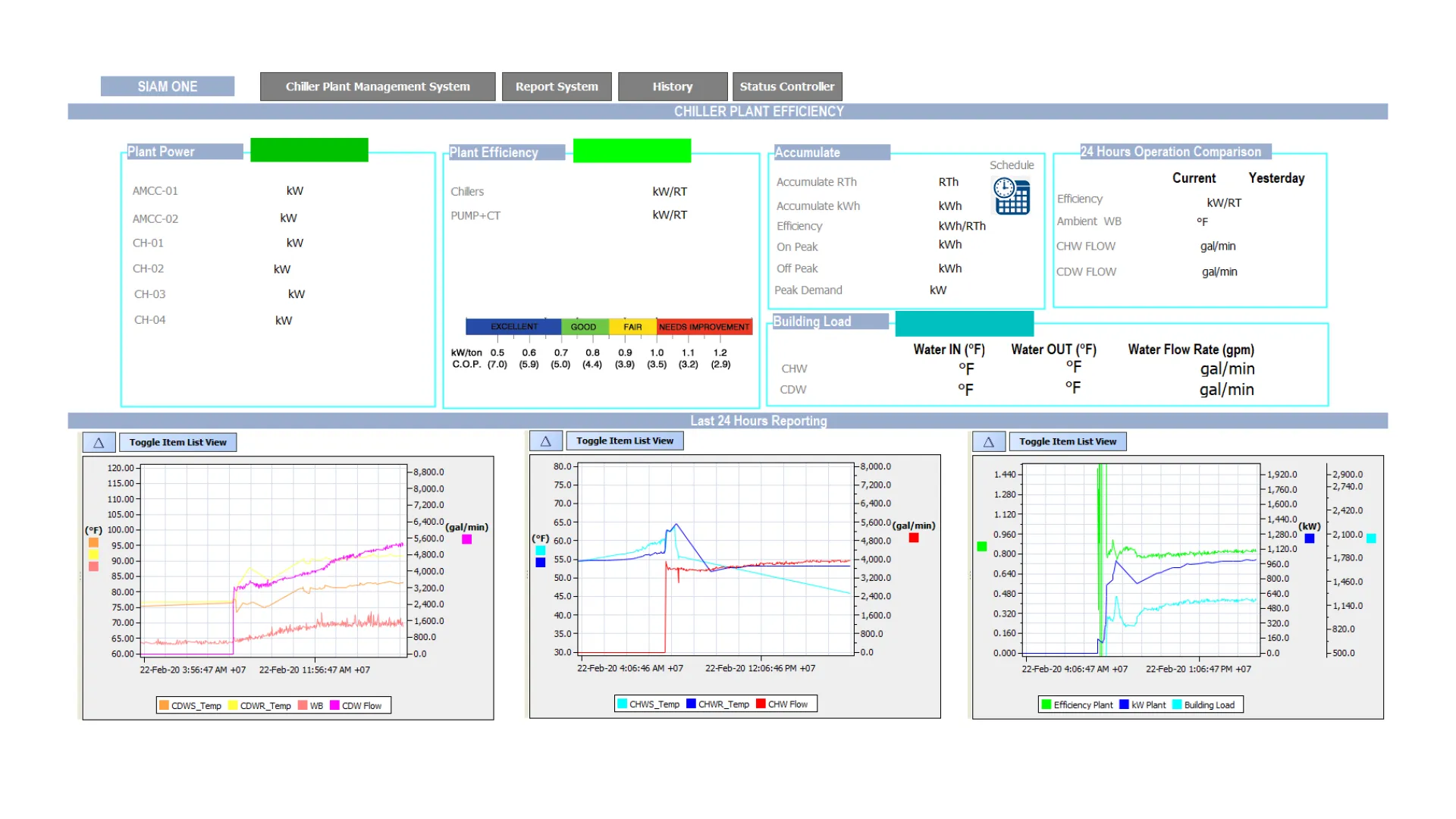Click the SIAM ONE site label
1456x819 pixels.
[168, 87]
